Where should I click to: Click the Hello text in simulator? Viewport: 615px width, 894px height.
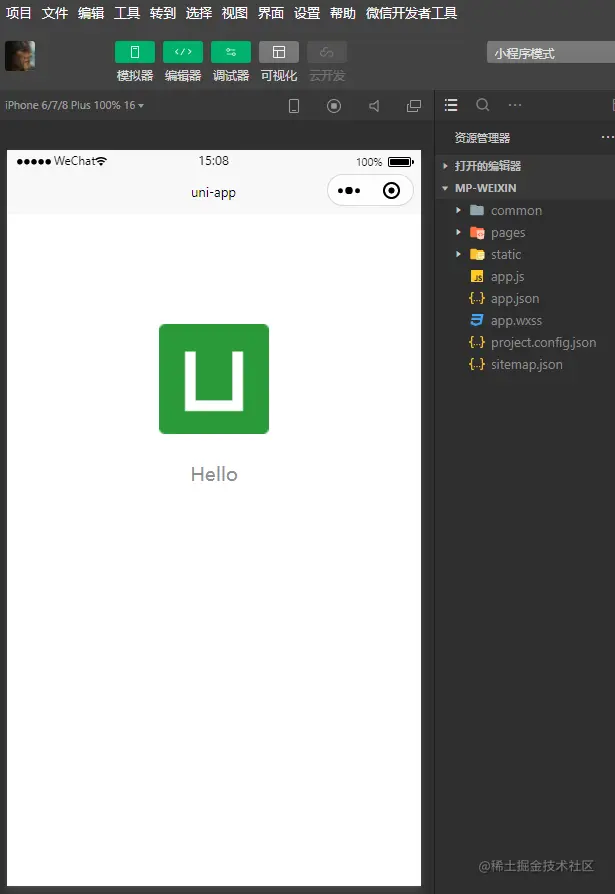coord(214,474)
